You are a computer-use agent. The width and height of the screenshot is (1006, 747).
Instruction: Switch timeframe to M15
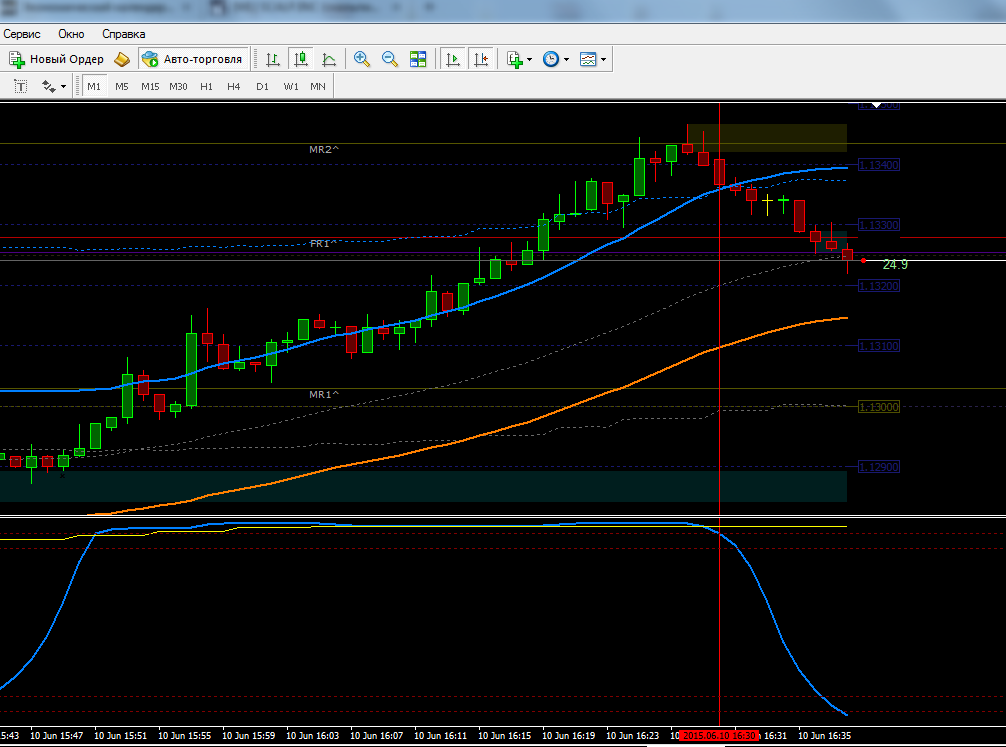click(x=150, y=86)
